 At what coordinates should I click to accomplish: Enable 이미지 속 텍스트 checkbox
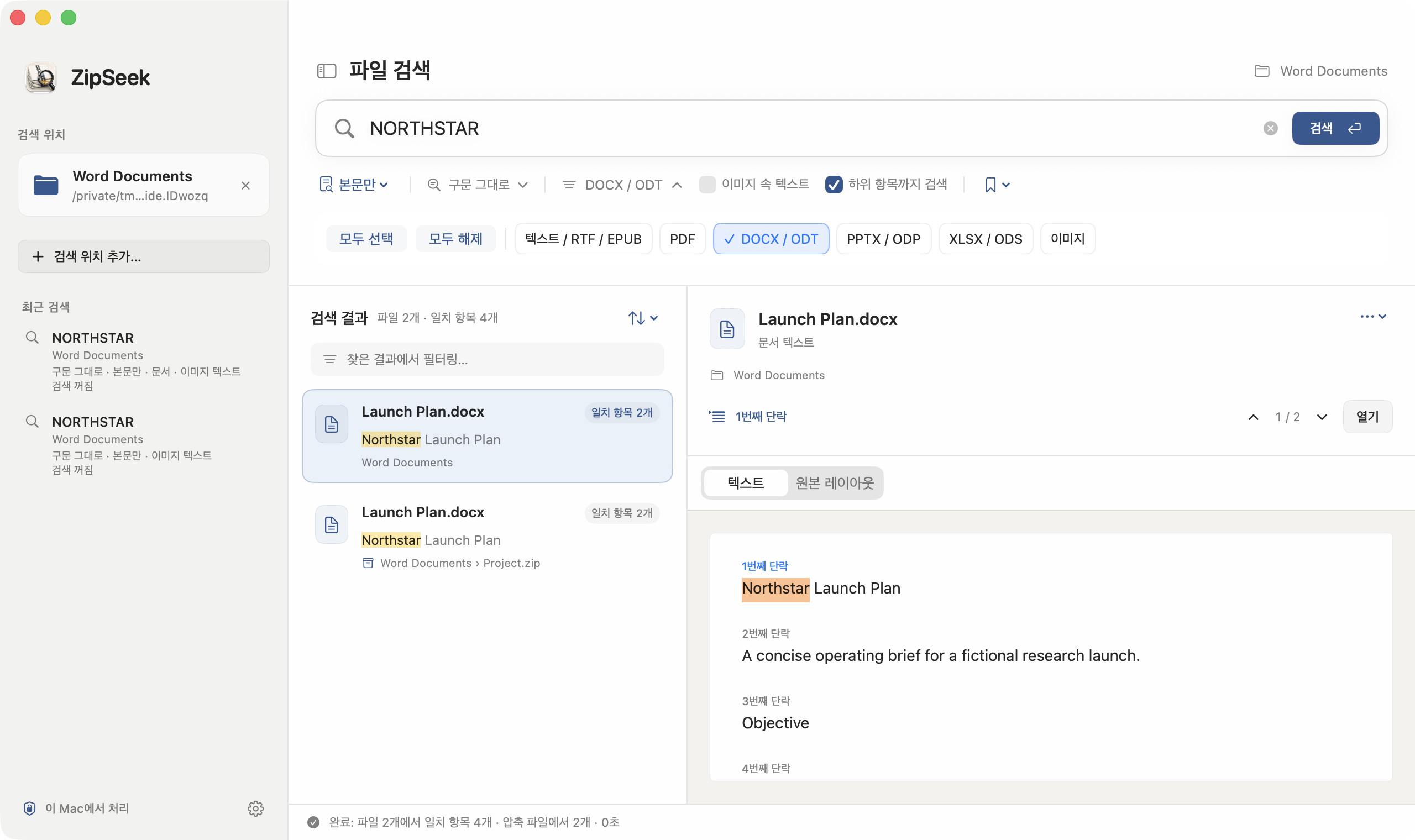point(706,185)
